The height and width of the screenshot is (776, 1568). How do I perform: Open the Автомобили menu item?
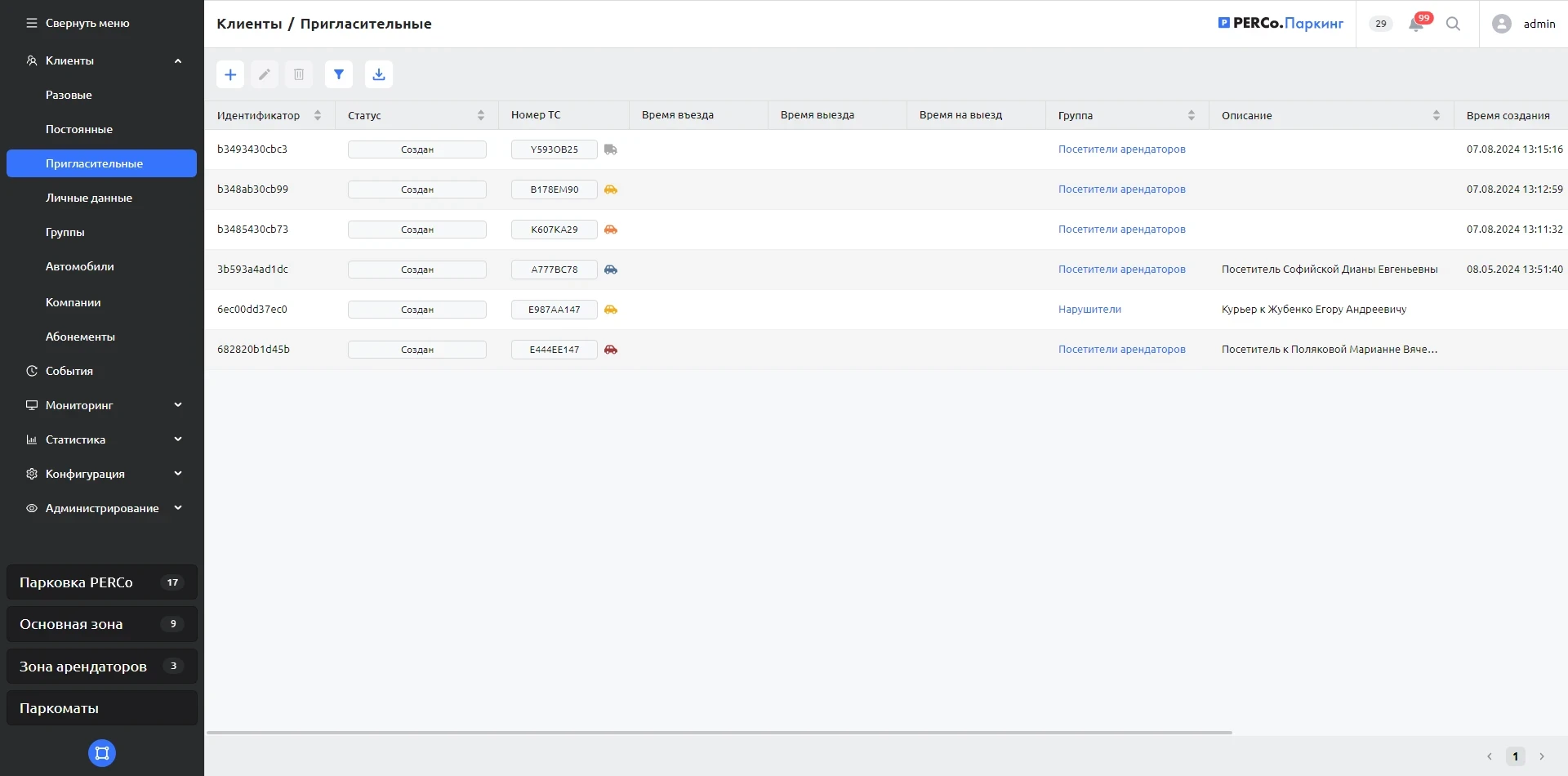point(80,266)
